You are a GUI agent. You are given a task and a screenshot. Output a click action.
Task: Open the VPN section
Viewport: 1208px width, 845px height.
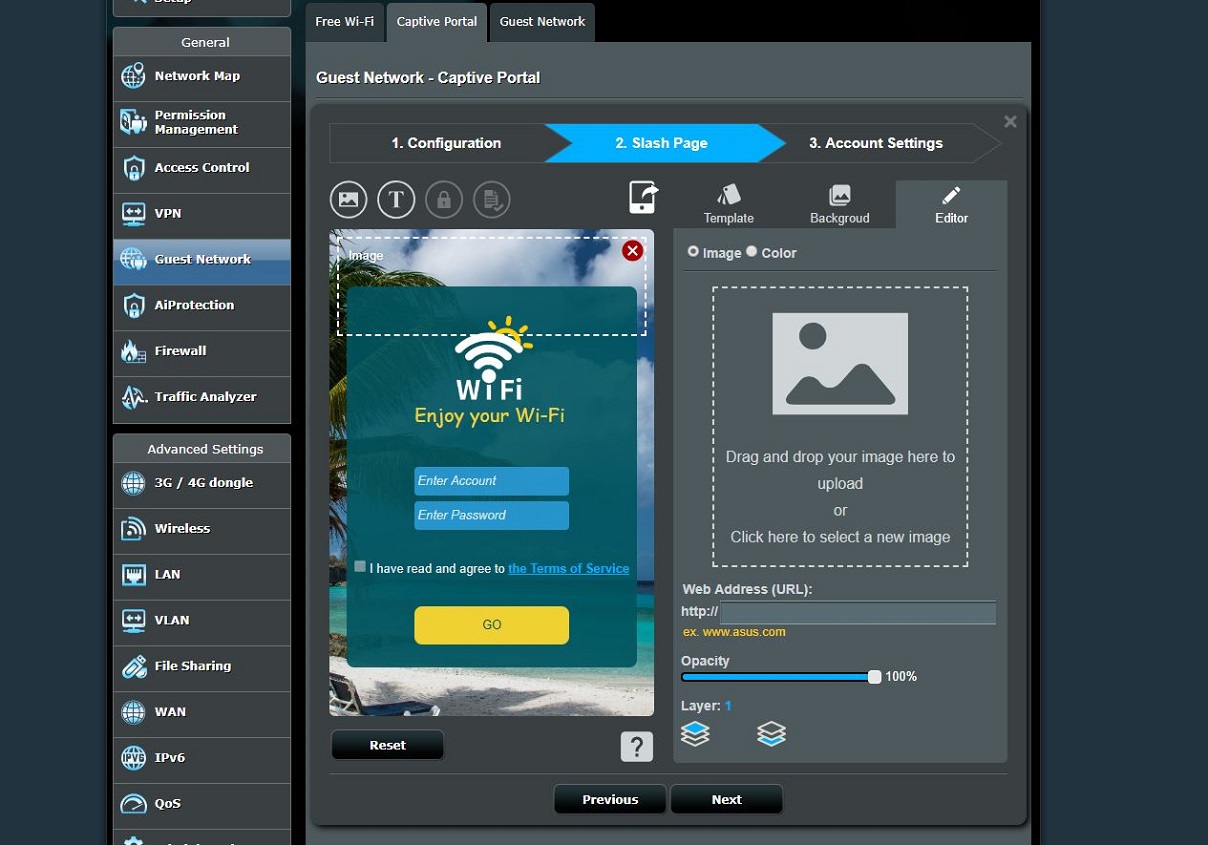202,214
